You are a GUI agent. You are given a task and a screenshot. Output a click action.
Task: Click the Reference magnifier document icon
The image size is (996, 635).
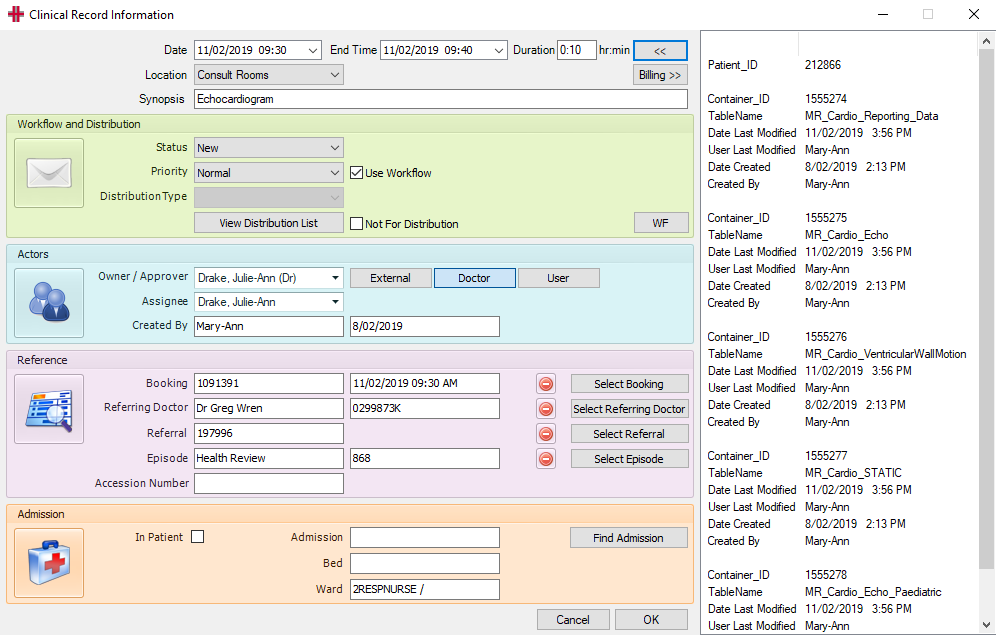tap(49, 409)
